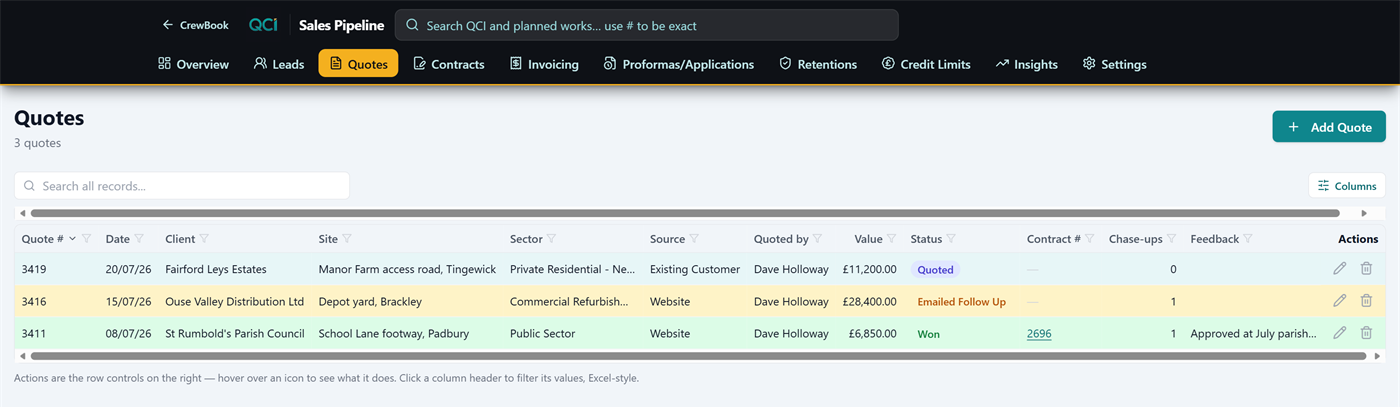Select the Quotes tab

click(358, 64)
